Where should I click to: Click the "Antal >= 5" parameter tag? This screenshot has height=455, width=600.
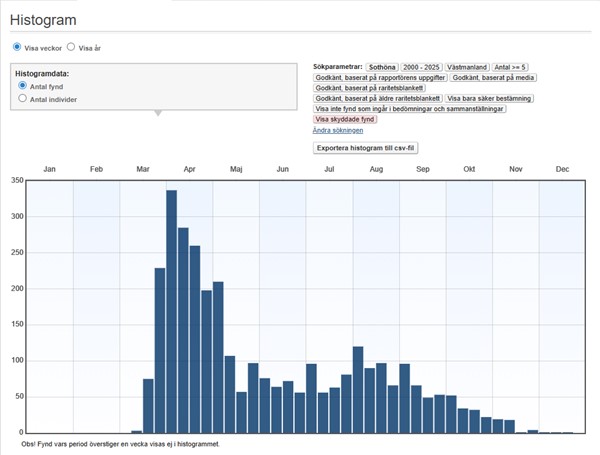pos(511,66)
